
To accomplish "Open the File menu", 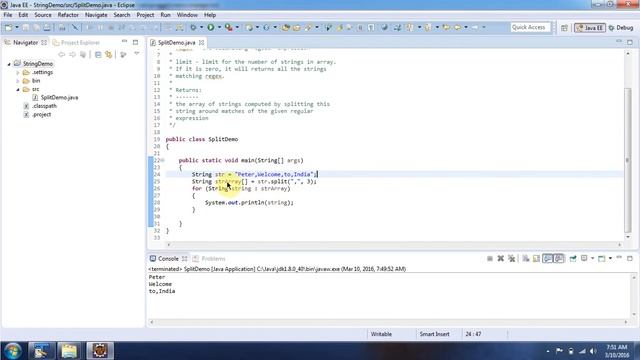I will (8, 15).
